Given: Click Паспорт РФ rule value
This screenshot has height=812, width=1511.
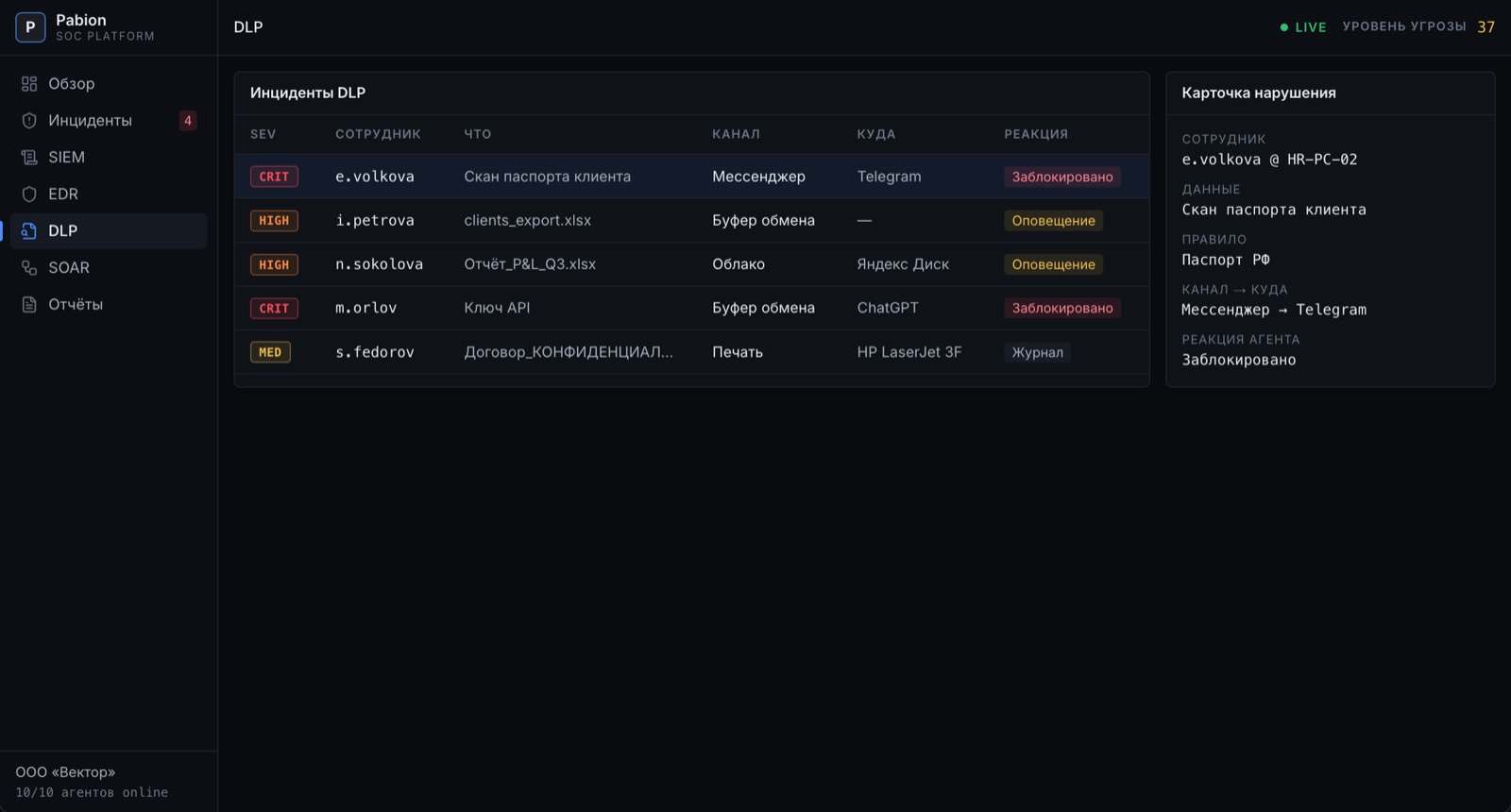Looking at the screenshot, I should coord(1226,260).
